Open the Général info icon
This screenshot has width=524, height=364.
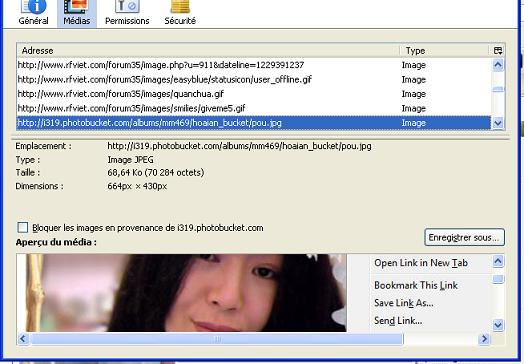click(x=33, y=7)
